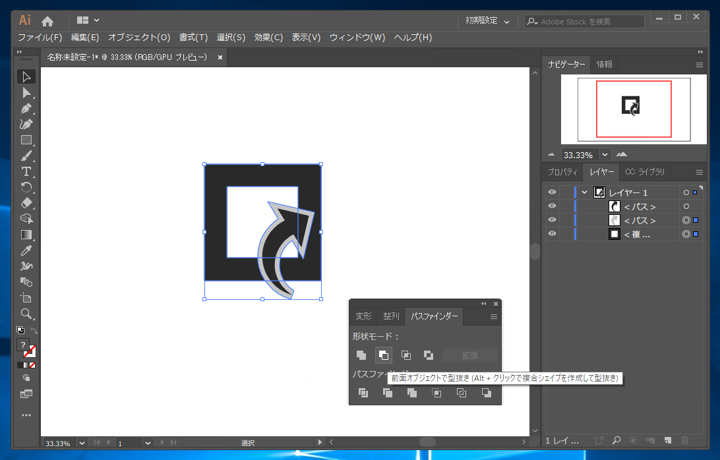
Task: Select the Artboard tool
Action: point(26,297)
